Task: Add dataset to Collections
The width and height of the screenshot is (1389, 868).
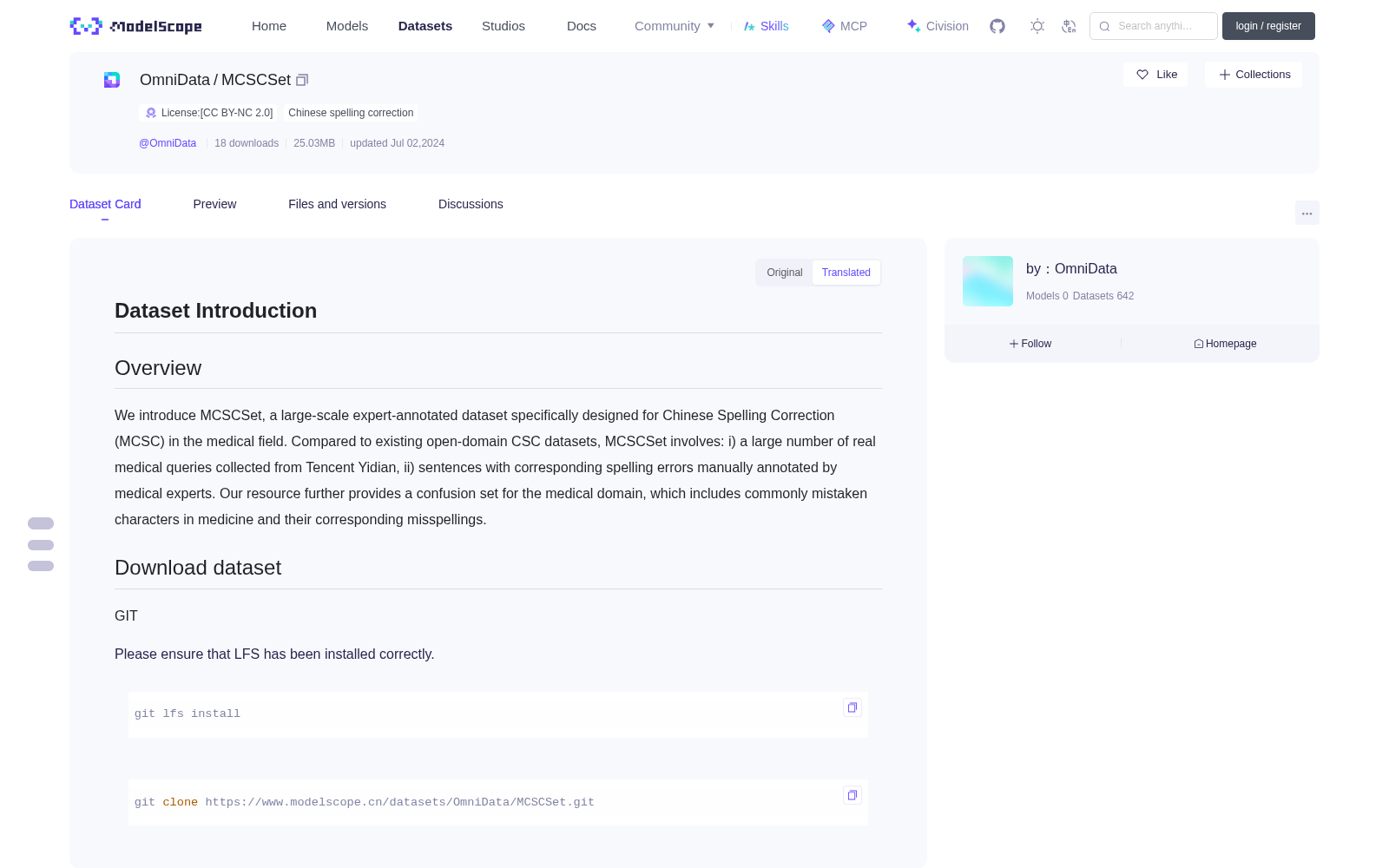Action: pyautogui.click(x=1254, y=75)
